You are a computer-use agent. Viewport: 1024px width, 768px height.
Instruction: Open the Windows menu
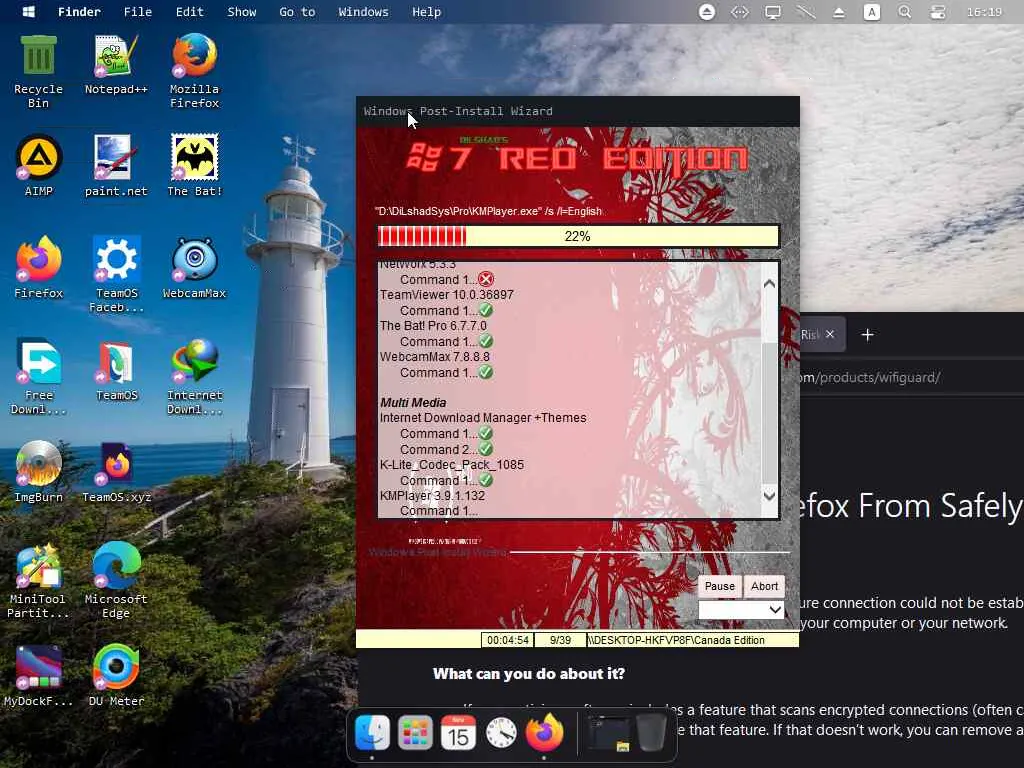point(363,12)
